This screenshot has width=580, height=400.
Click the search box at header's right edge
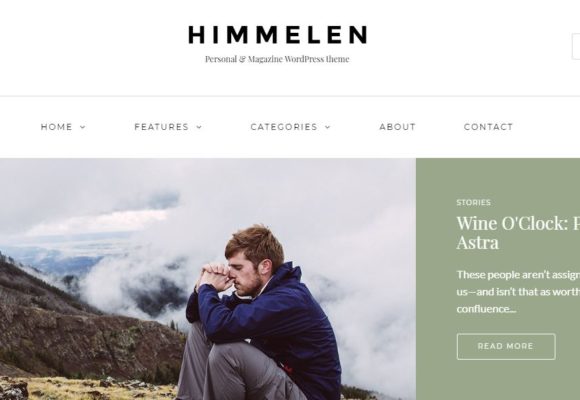(576, 46)
